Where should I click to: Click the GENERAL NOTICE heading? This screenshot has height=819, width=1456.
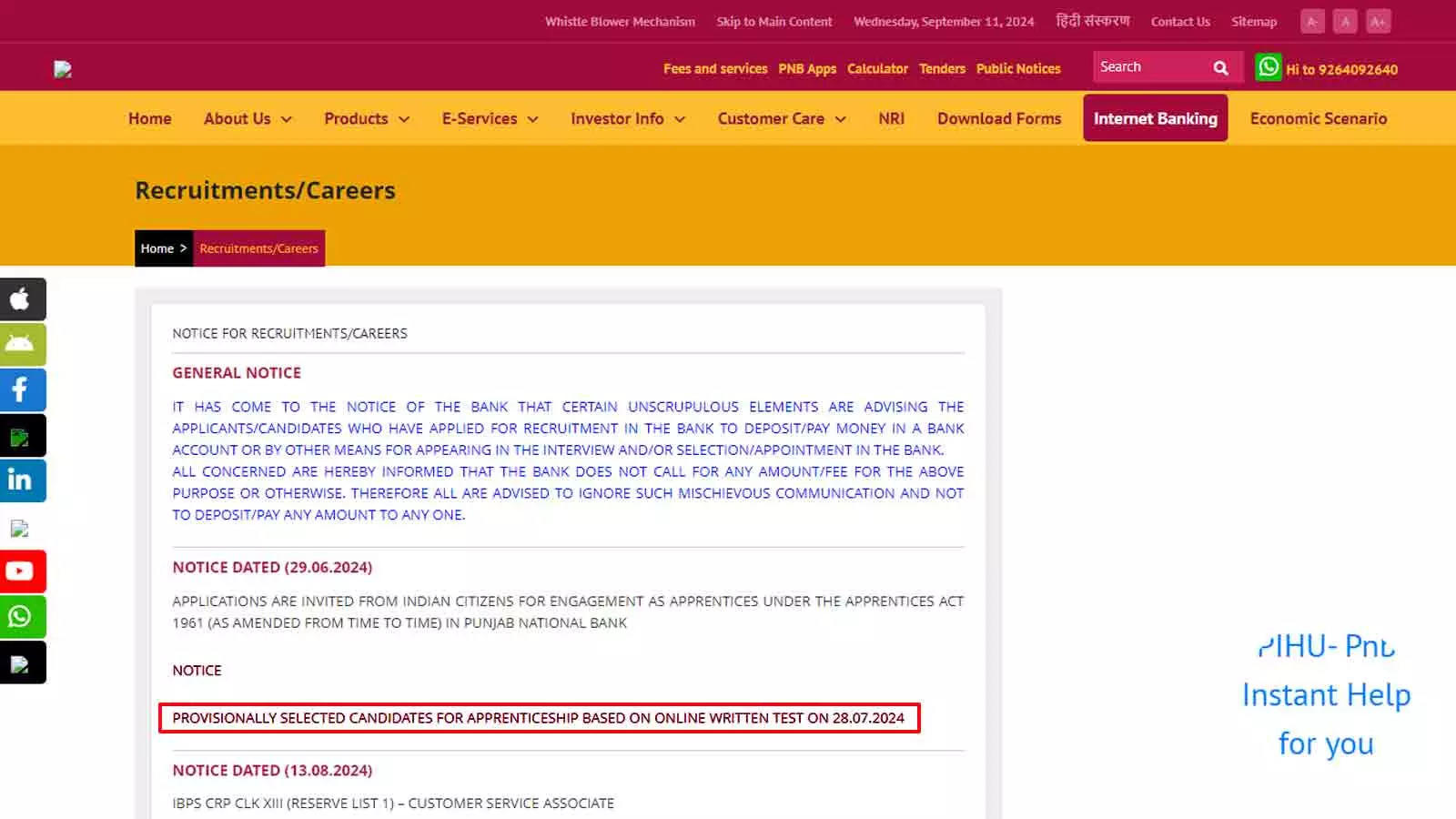tap(237, 373)
